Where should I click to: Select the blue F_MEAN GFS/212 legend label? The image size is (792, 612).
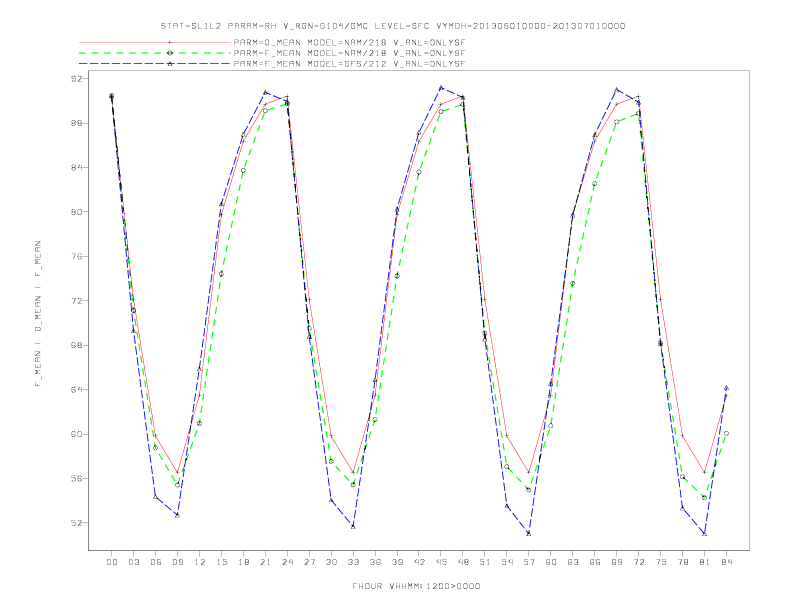pyautogui.click(x=349, y=64)
